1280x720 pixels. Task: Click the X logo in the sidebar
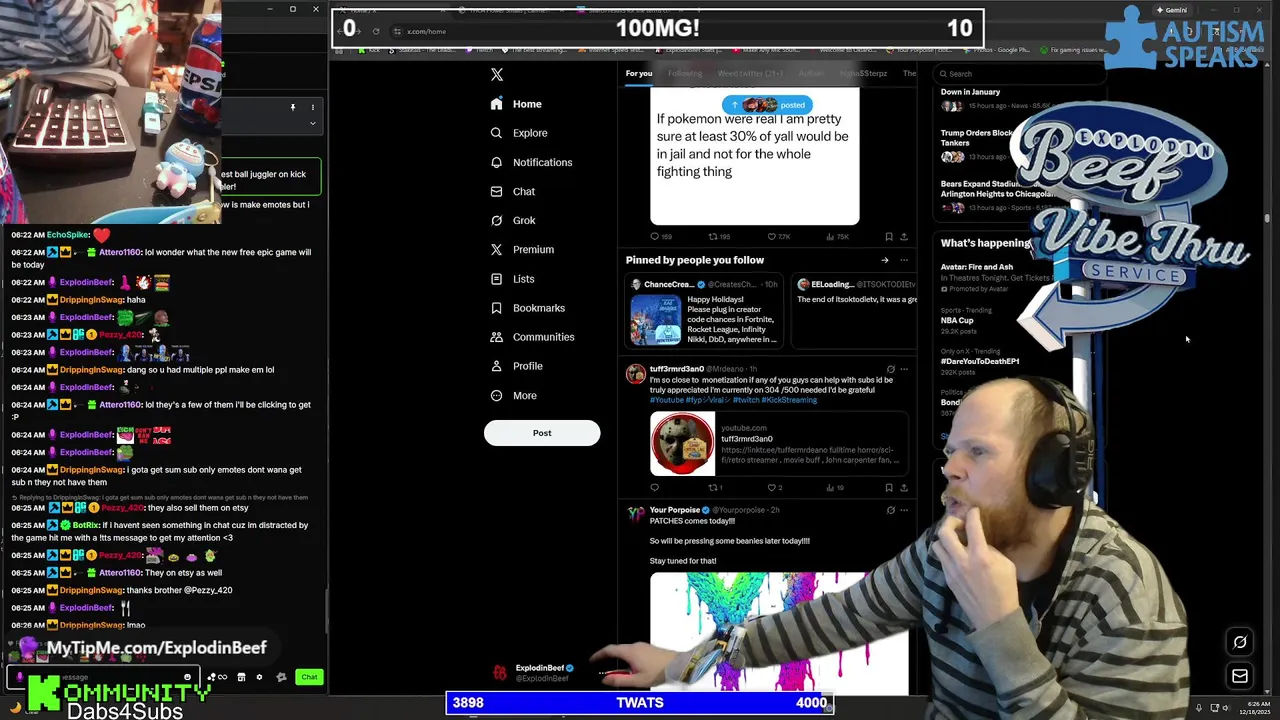(497, 74)
